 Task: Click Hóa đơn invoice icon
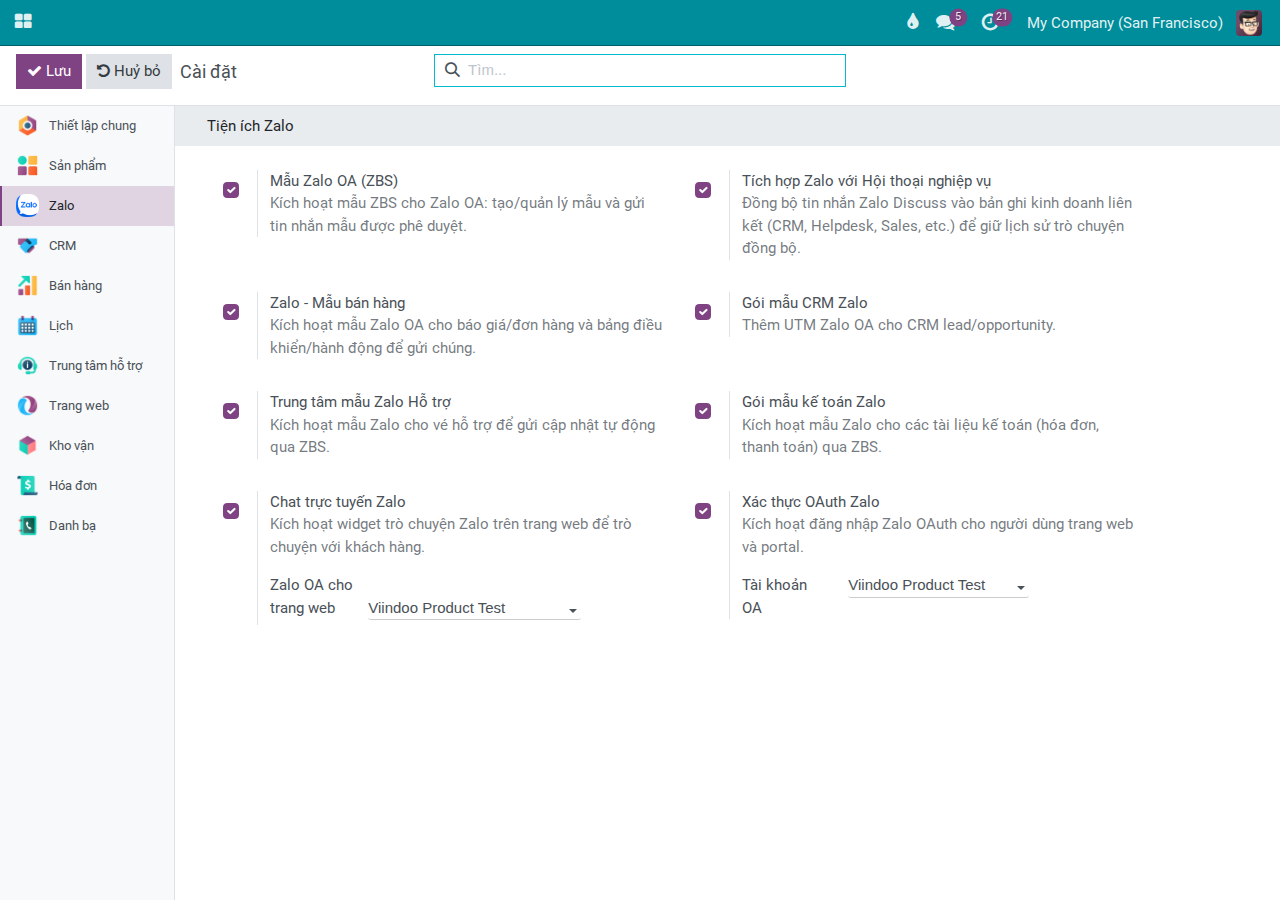(x=27, y=486)
